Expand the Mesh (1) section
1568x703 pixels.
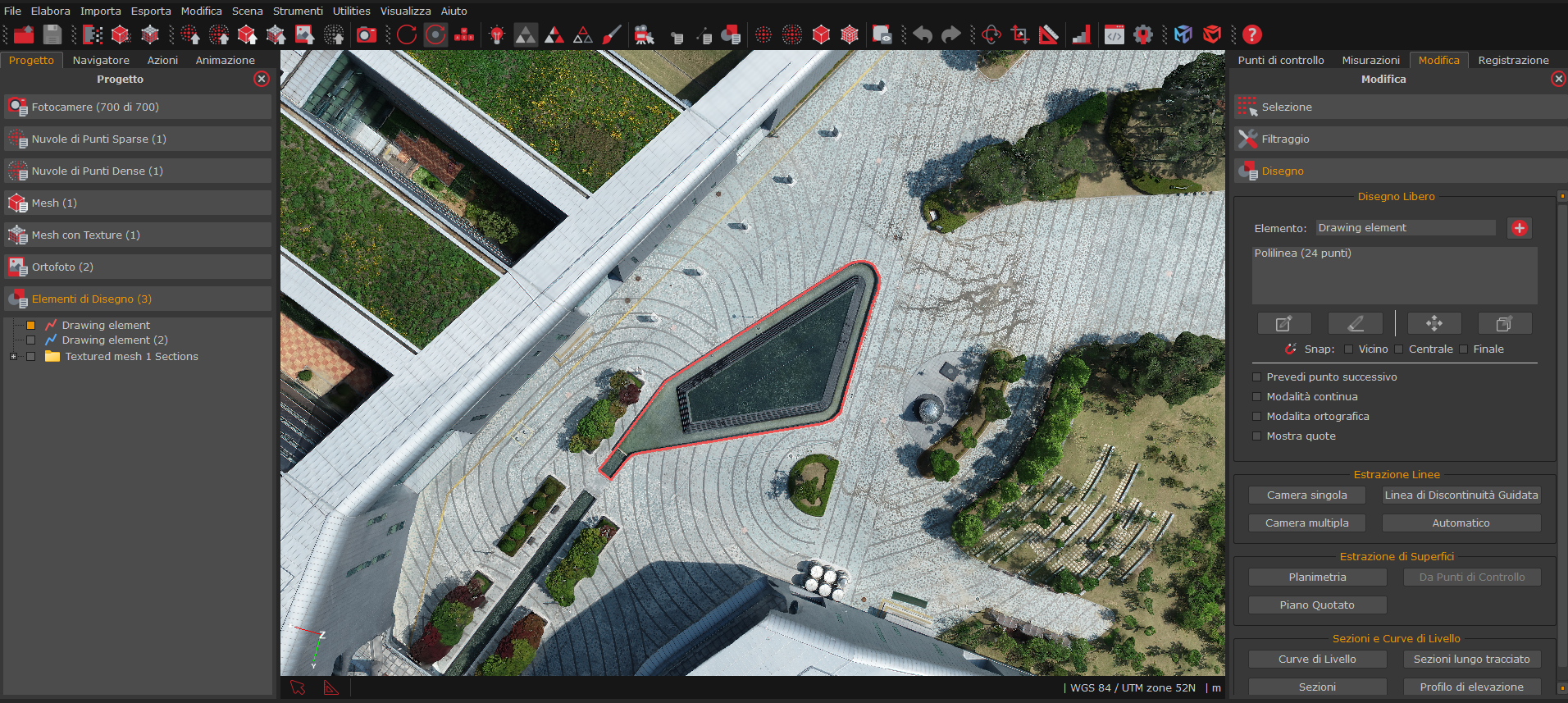pyautogui.click(x=138, y=203)
